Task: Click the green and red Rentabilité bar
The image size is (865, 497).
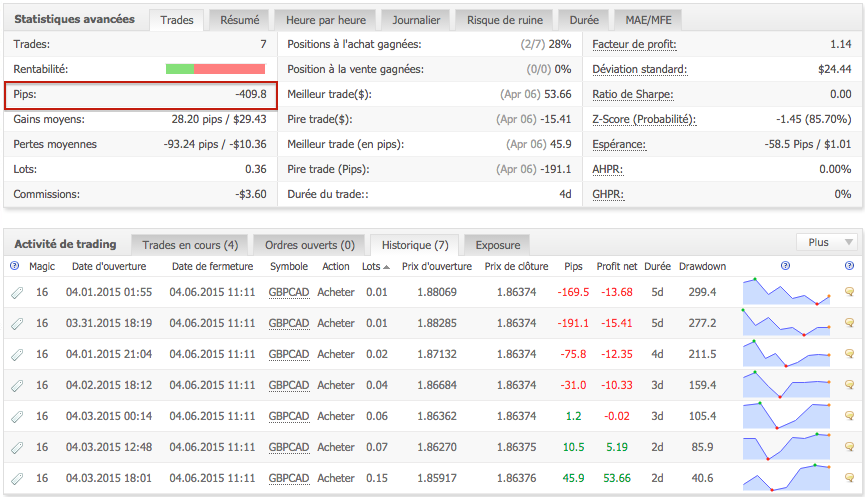Action: coord(215,69)
